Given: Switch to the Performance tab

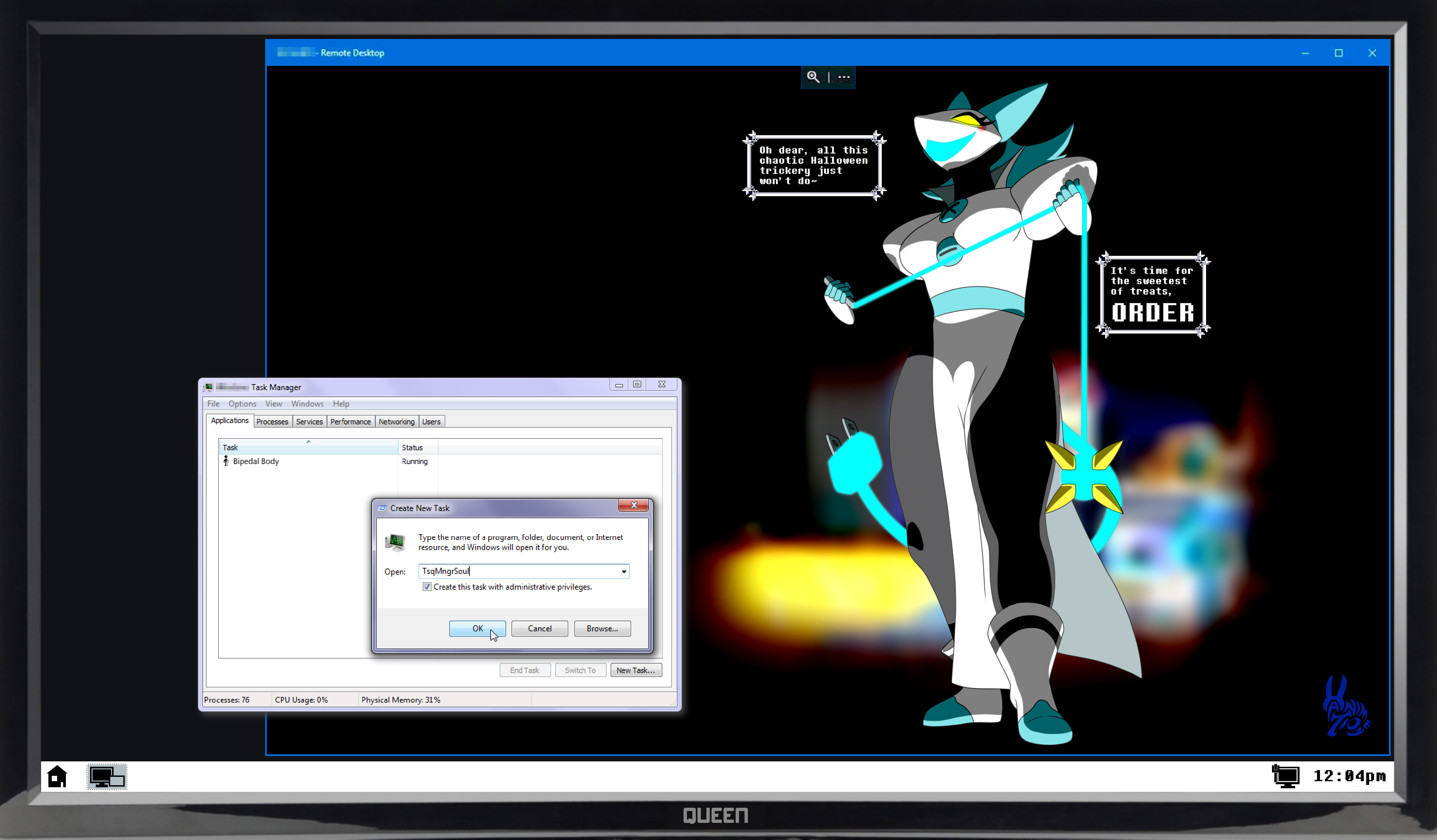Looking at the screenshot, I should [350, 421].
